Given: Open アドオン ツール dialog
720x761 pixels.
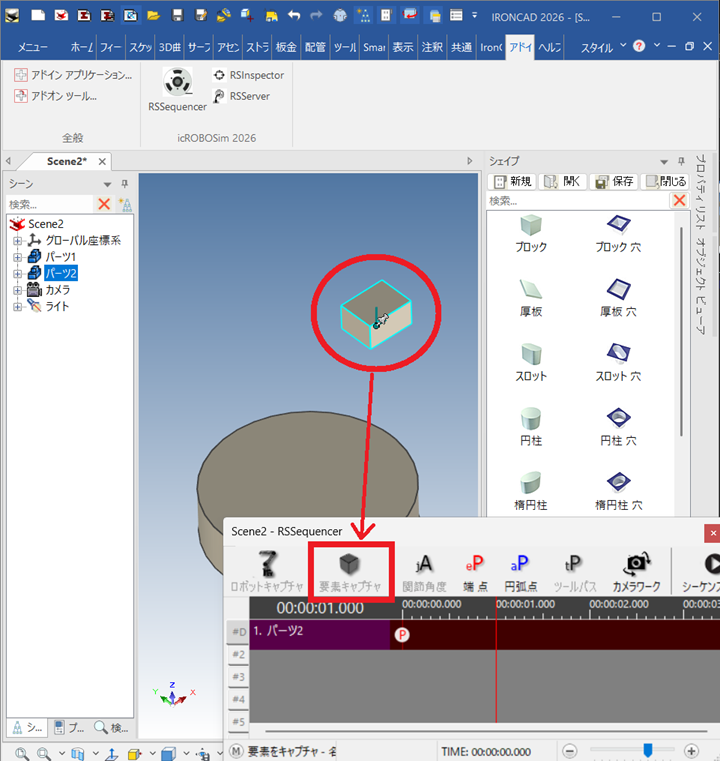Looking at the screenshot, I should pos(55,96).
